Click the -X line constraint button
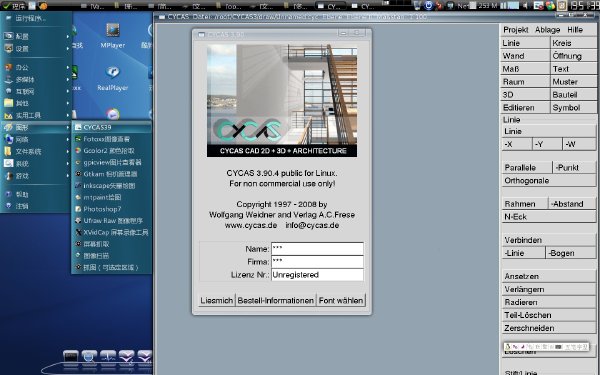Image resolution: width=600 pixels, height=375 pixels. (x=517, y=144)
